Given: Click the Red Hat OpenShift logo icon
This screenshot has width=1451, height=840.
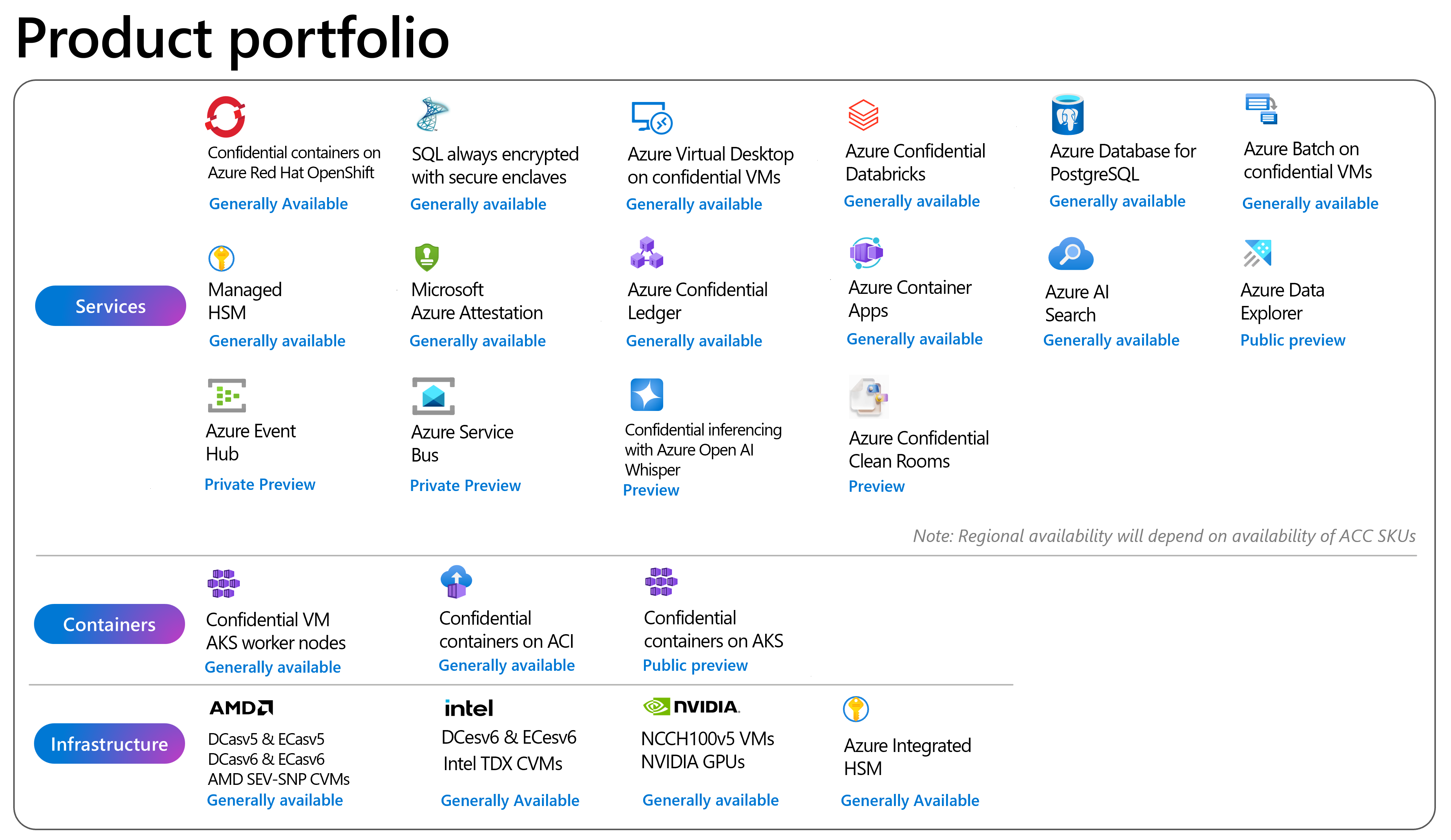Looking at the screenshot, I should [225, 117].
